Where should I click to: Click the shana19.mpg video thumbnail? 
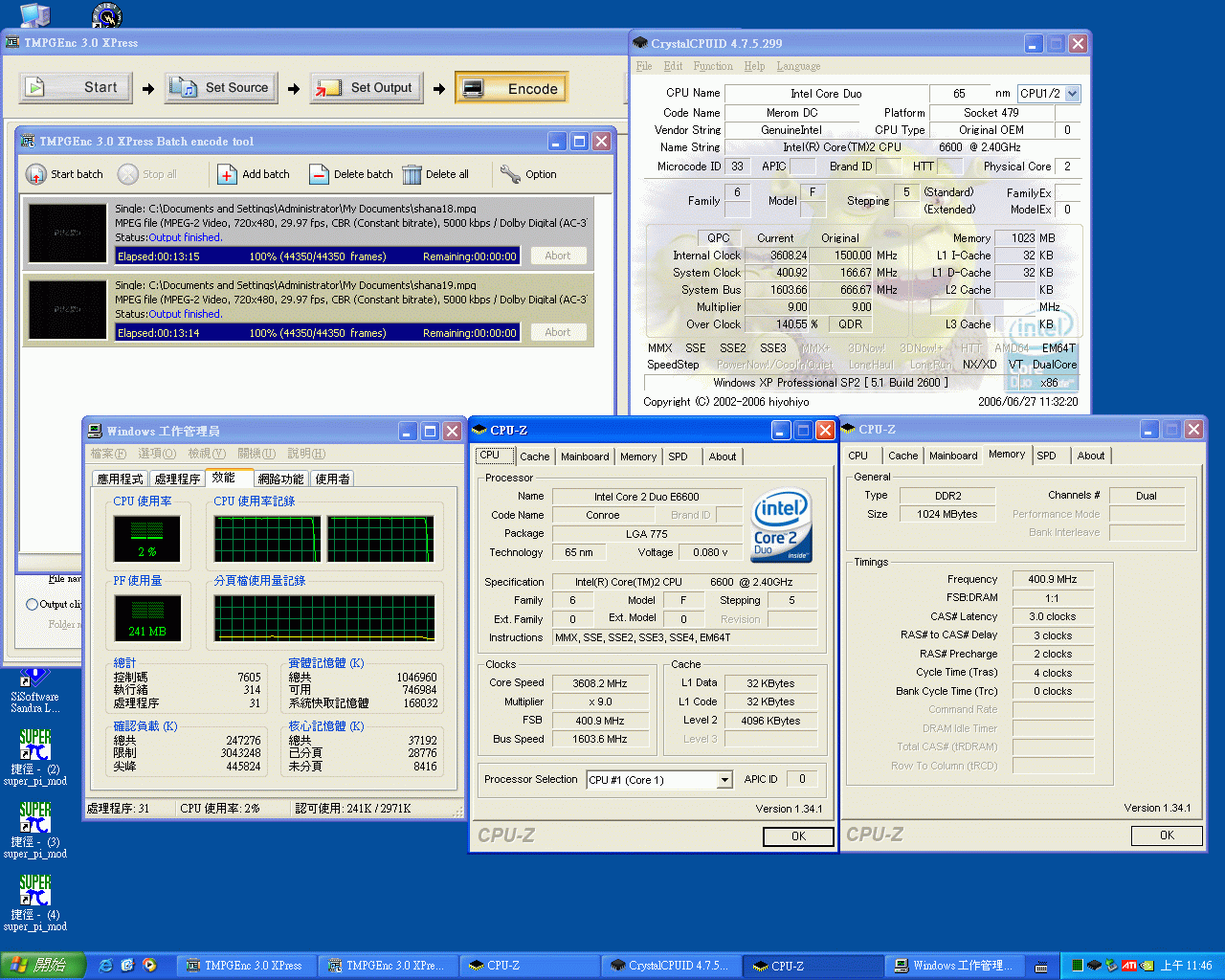67,309
